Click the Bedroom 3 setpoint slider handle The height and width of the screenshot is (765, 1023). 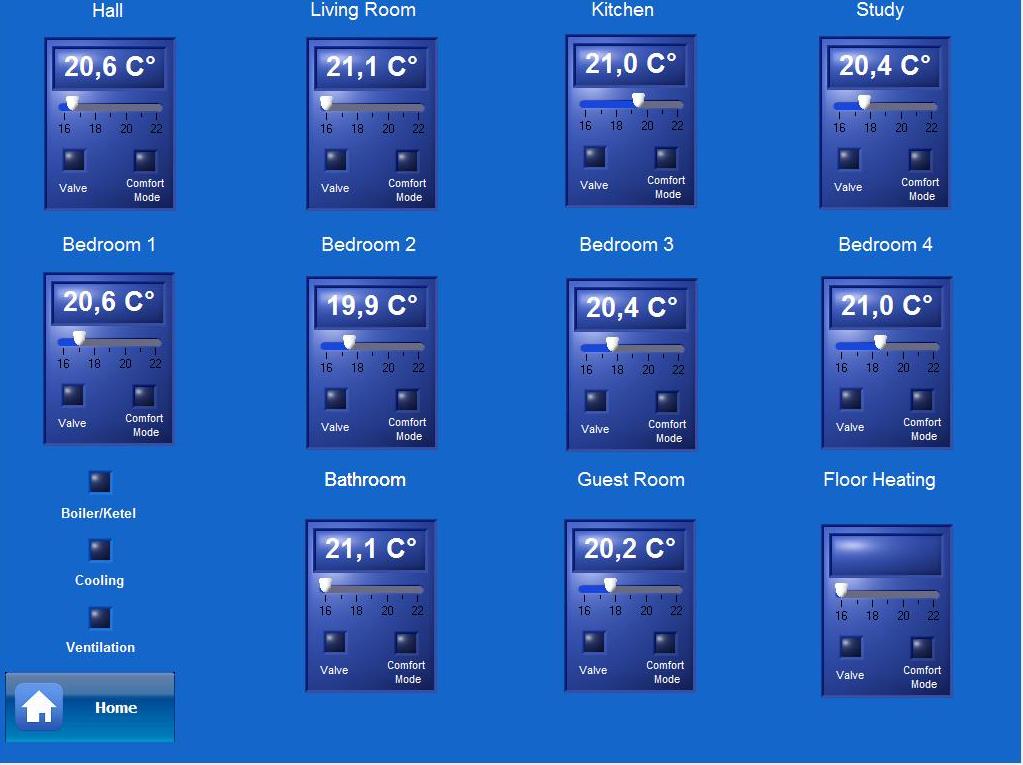point(612,344)
